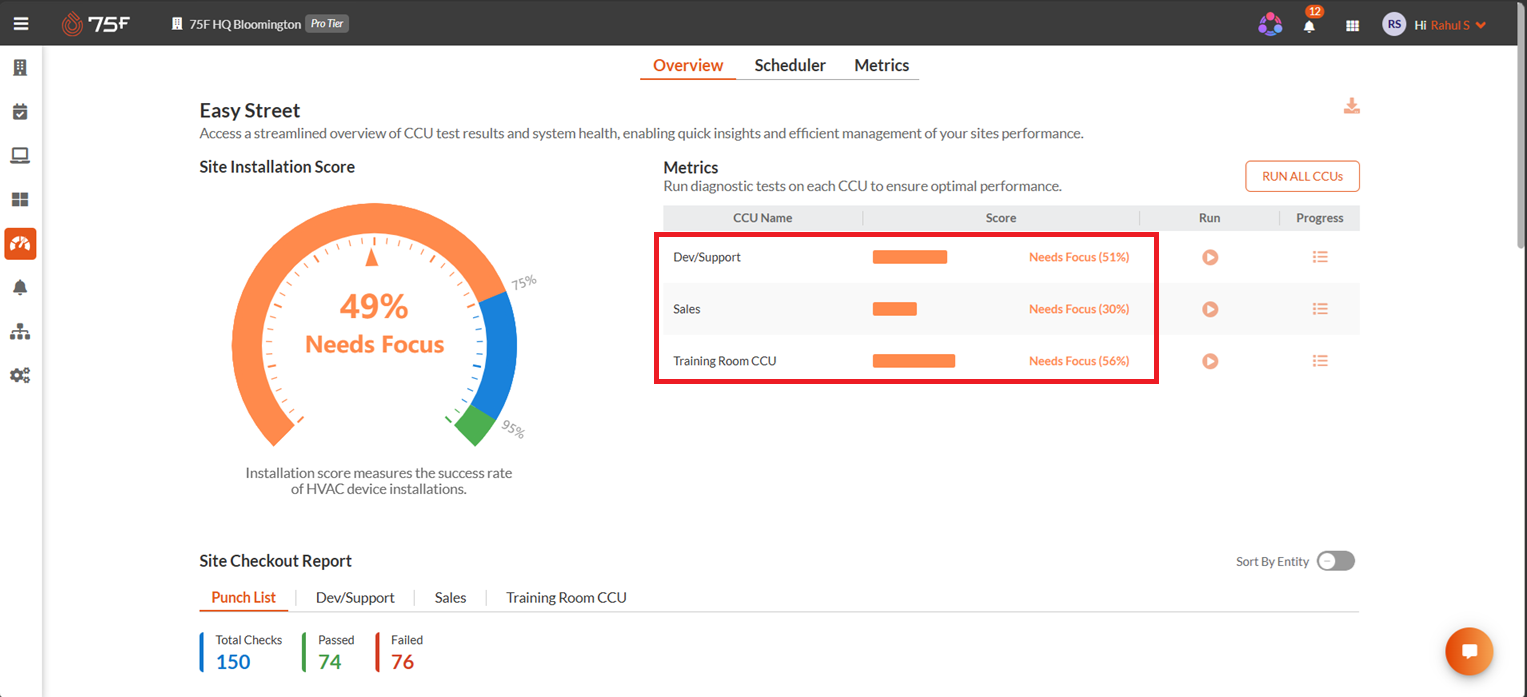This screenshot has height=697, width=1527.
Task: Select the Punch List tab
Action: (x=243, y=597)
